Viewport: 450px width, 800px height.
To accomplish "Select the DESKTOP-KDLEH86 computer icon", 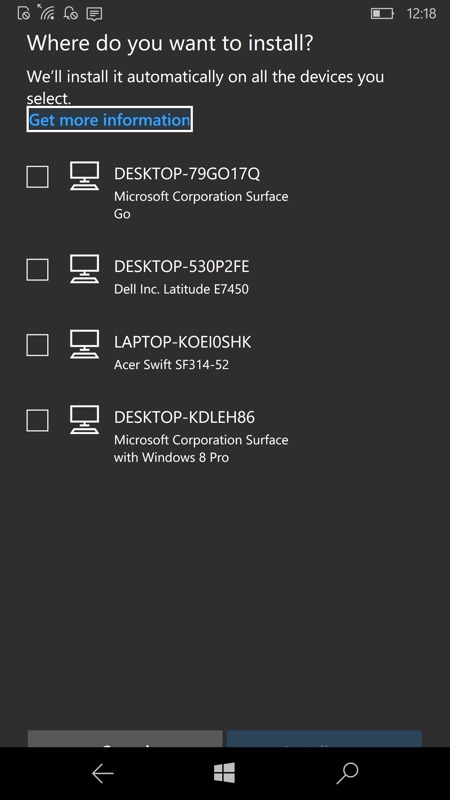I will [84, 420].
